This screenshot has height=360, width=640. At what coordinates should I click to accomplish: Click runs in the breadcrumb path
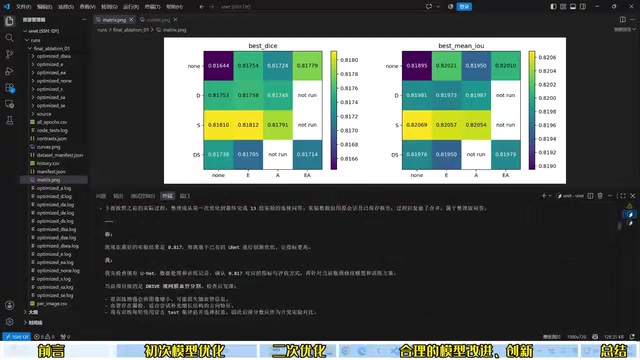[x=102, y=30]
